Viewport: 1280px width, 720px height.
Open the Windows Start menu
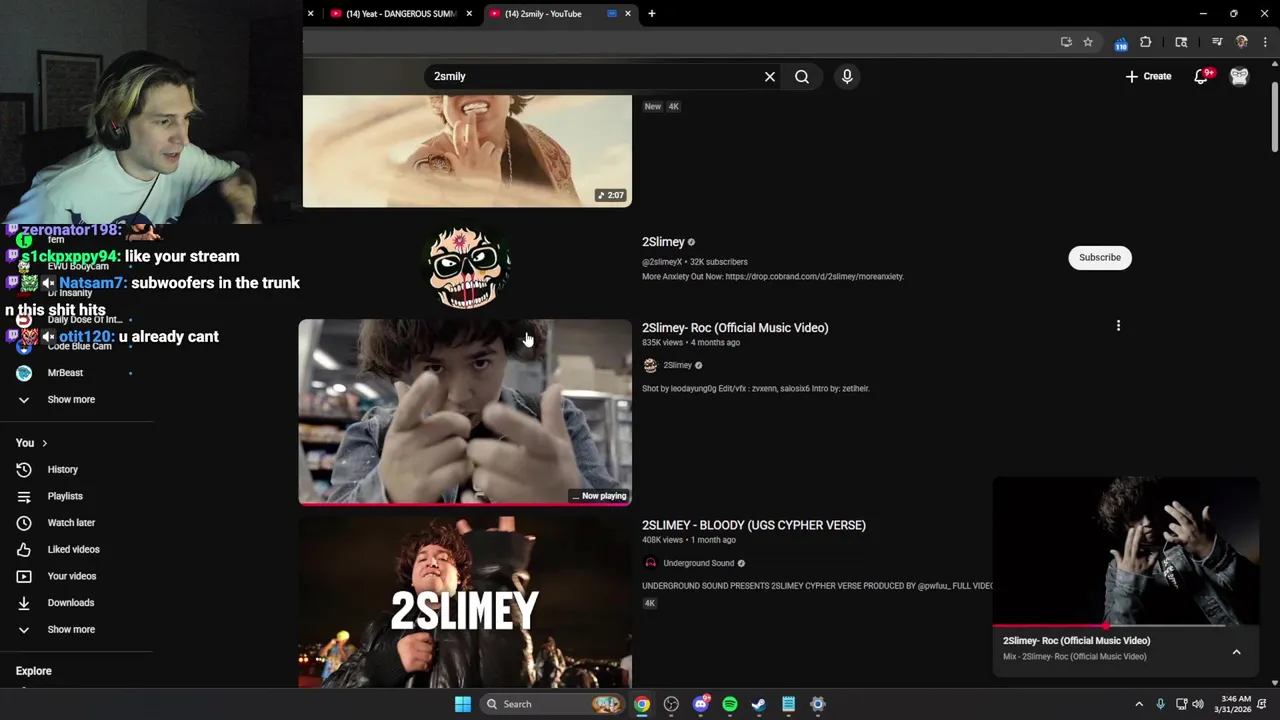[463, 704]
